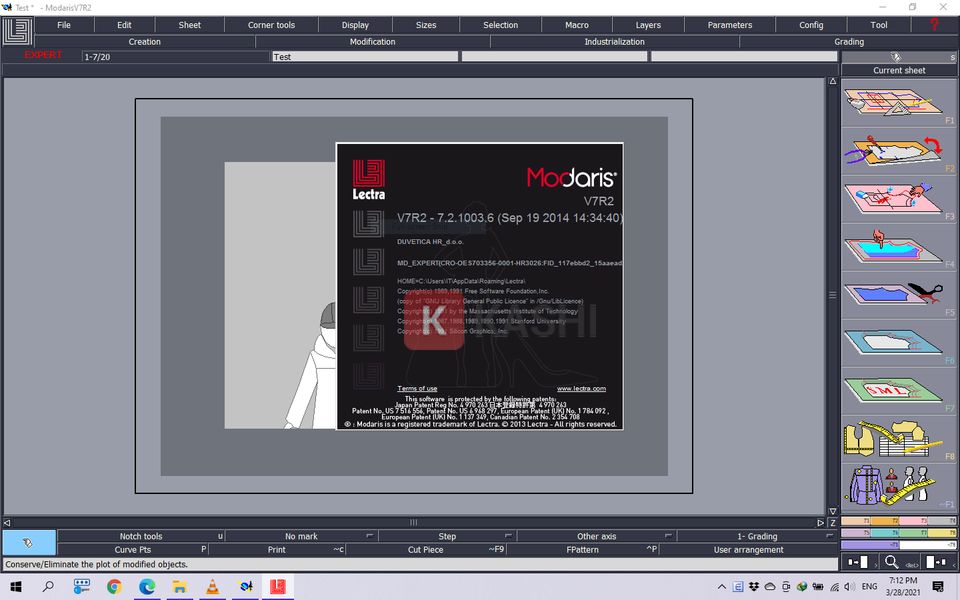This screenshot has height=600, width=960.
Task: Choose the F5 scissors cut toolbox icon
Action: (897, 297)
